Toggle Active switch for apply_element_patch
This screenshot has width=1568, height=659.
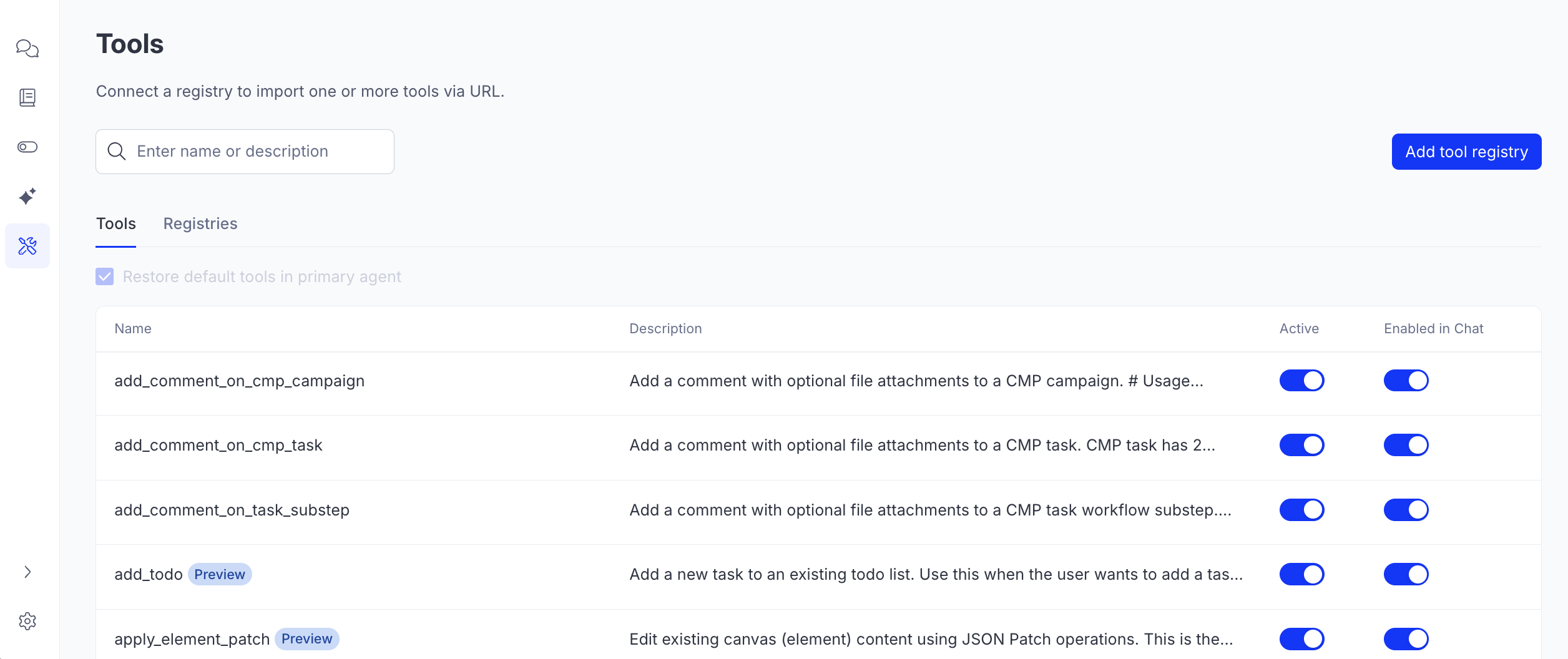1301,639
